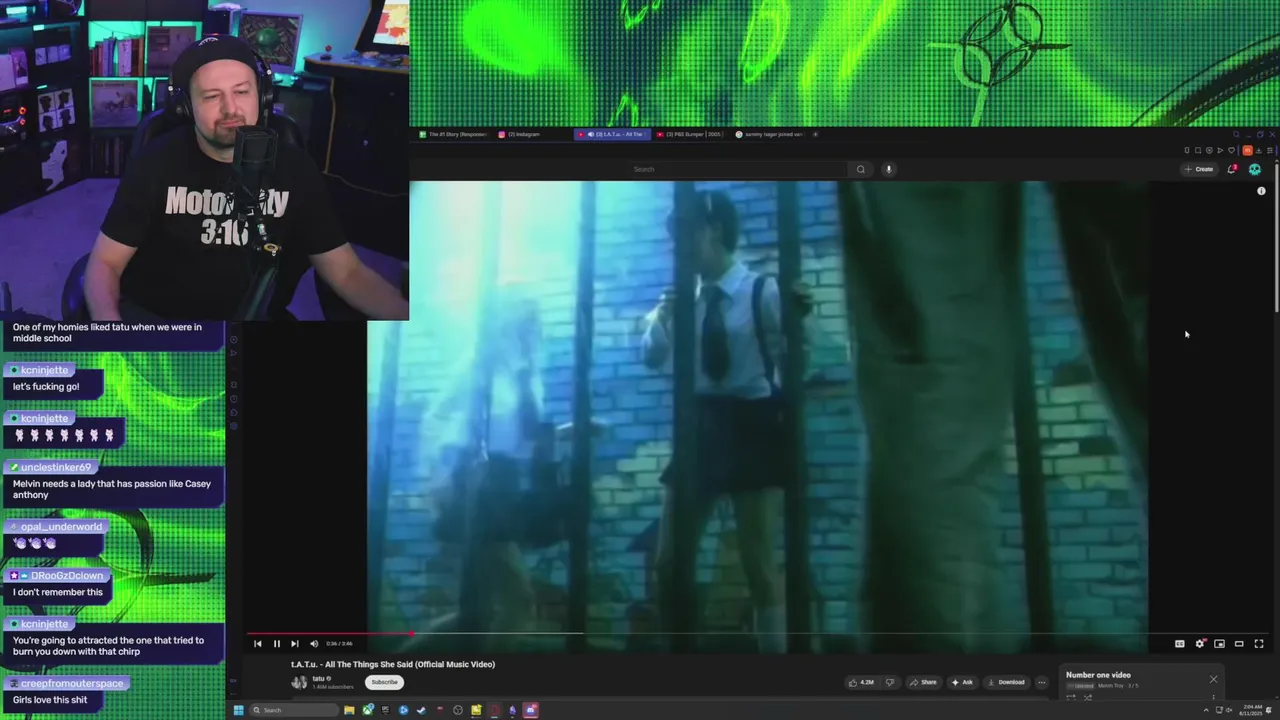This screenshot has width=1280, height=720.
Task: Like the video with 4.2M likes
Action: [861, 682]
